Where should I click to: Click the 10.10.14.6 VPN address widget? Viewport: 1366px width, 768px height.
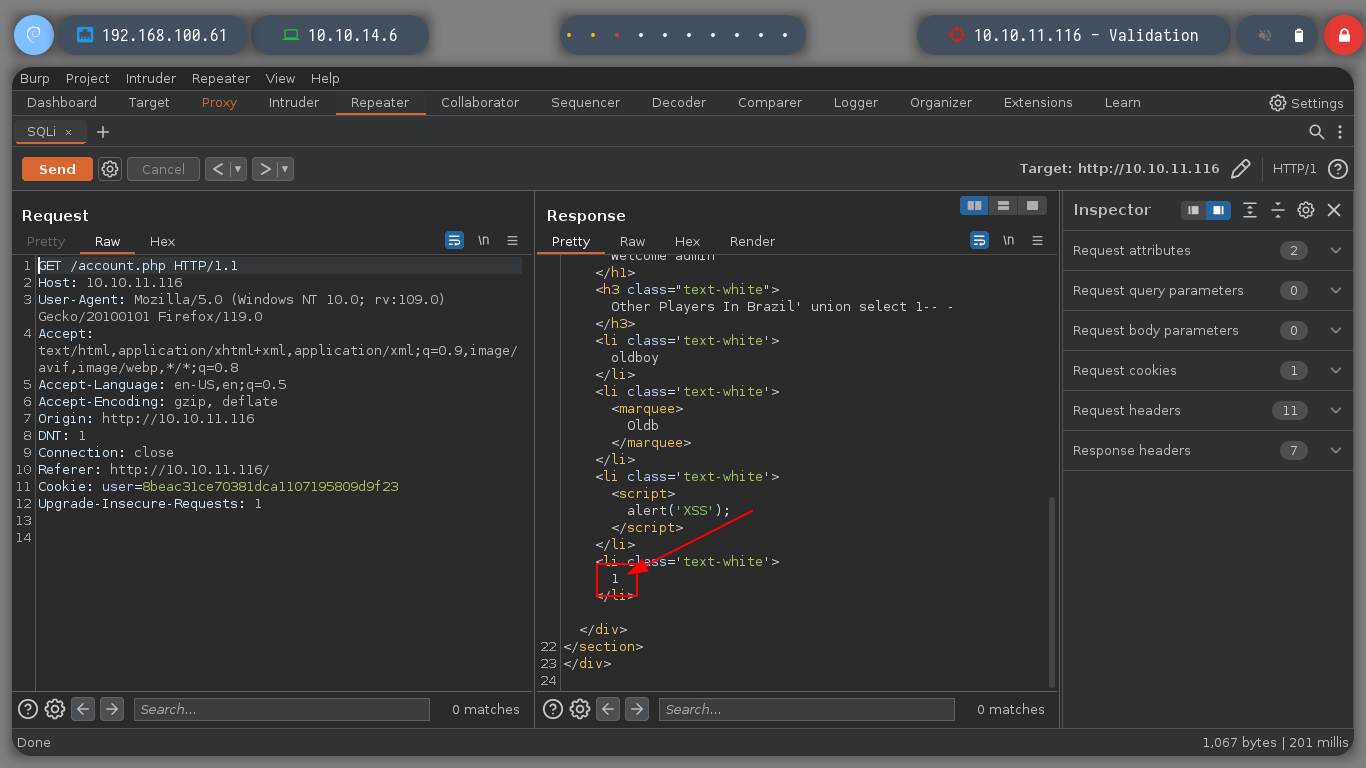pos(340,35)
